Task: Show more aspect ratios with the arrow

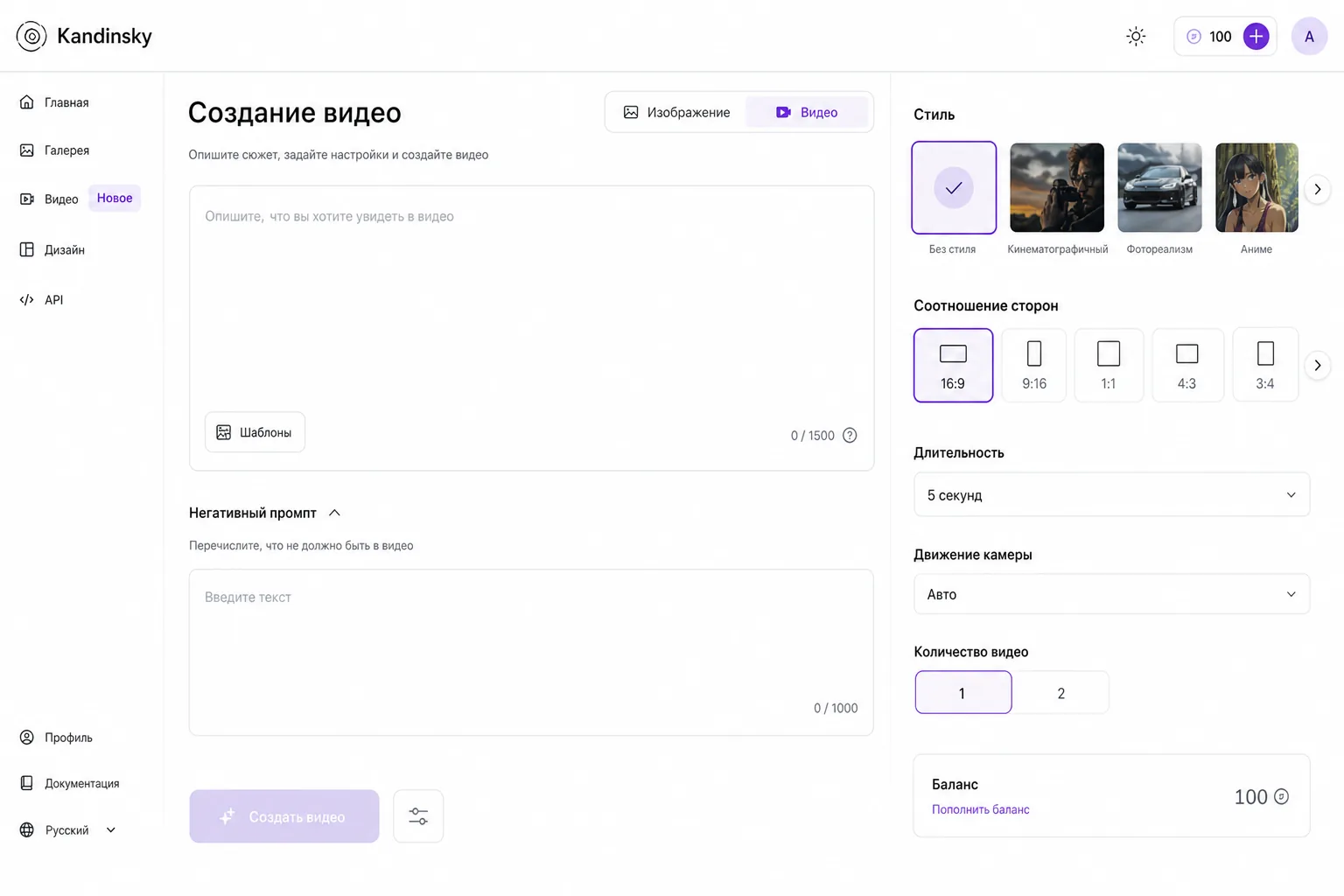Action: [x=1317, y=365]
